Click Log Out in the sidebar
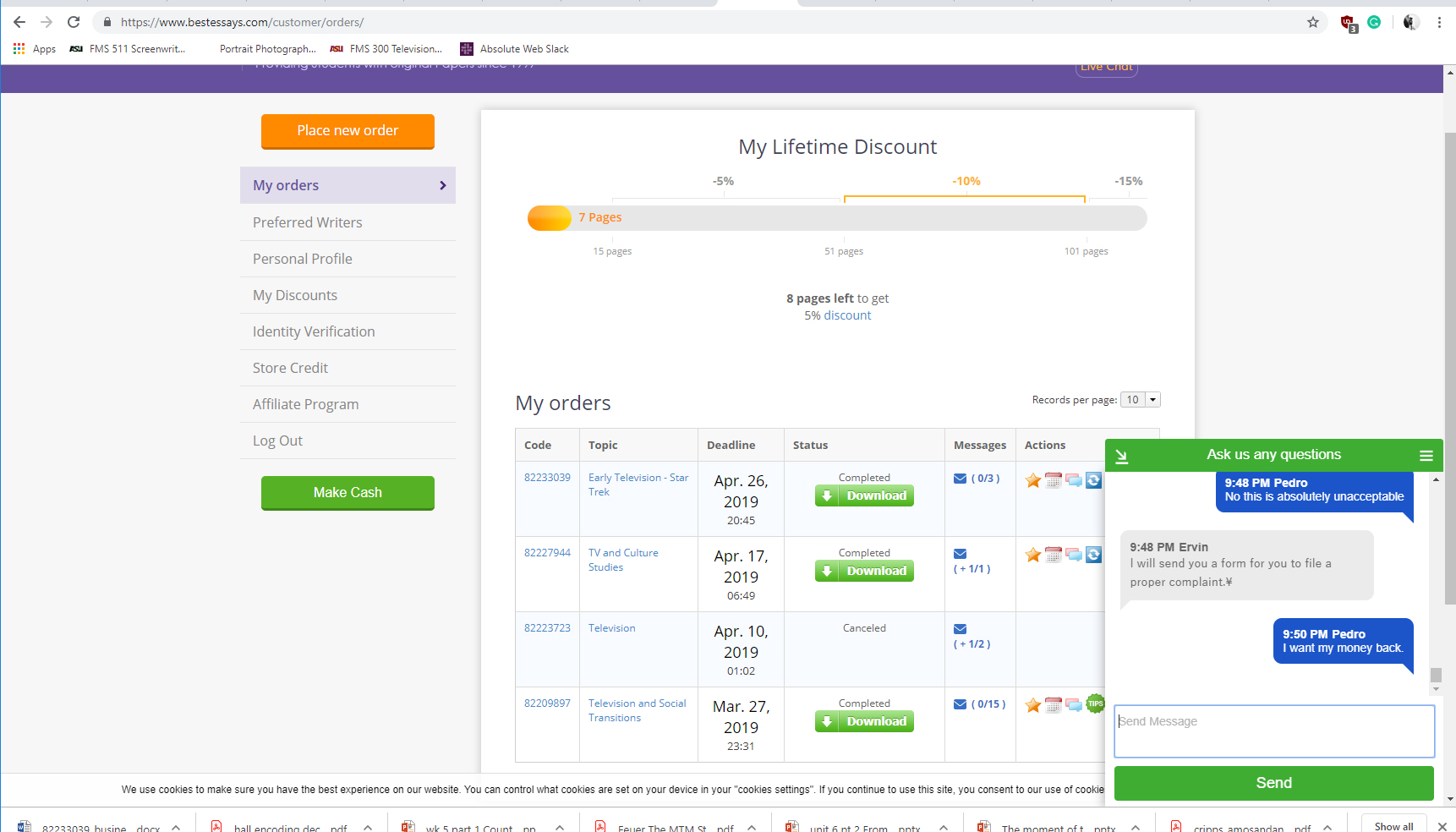Screen dimensions: 1456x832 point(348,441)
